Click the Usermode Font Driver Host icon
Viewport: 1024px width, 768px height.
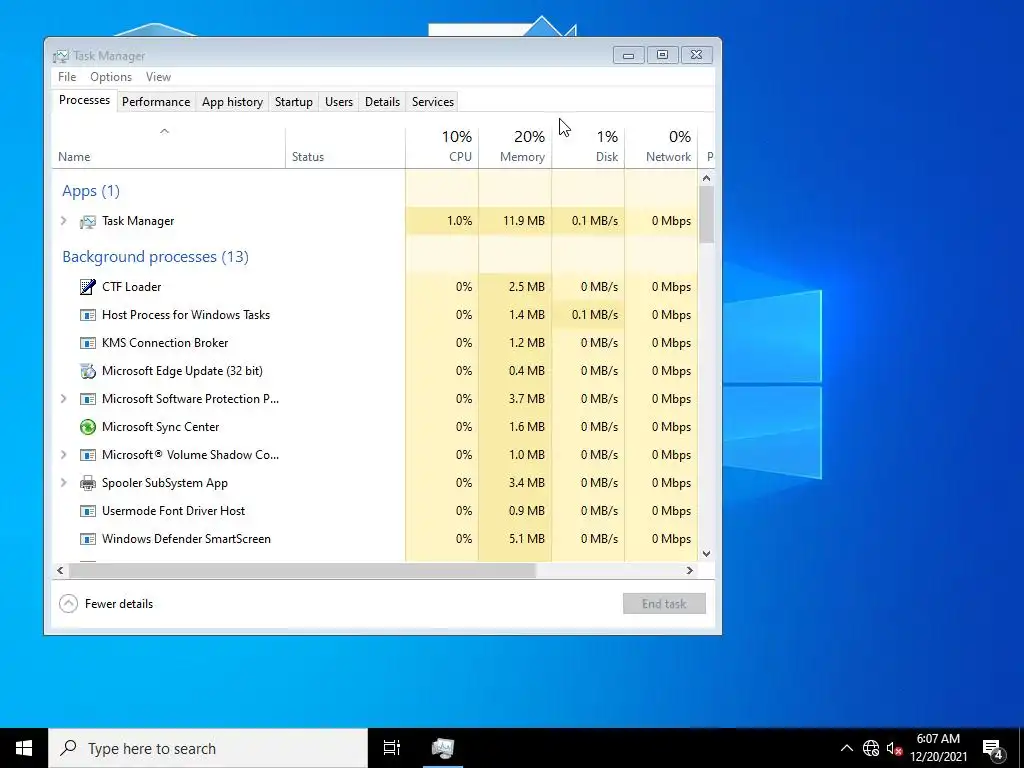[x=88, y=511]
